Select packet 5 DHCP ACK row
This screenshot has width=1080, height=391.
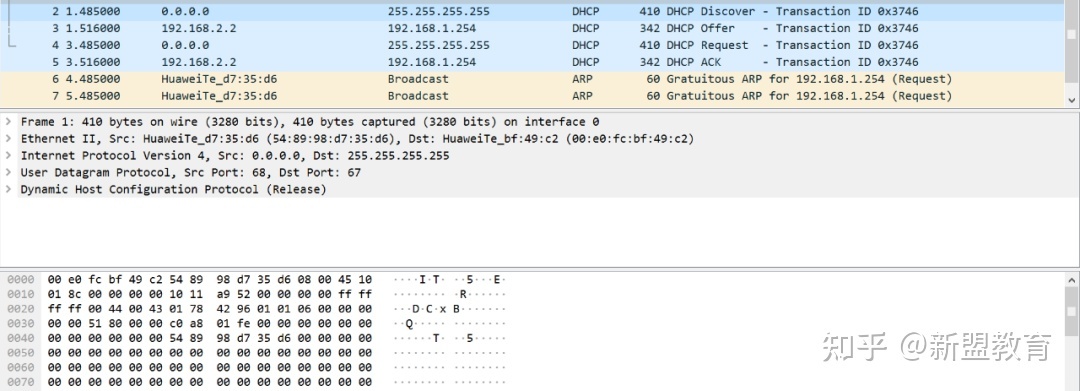tap(533, 62)
